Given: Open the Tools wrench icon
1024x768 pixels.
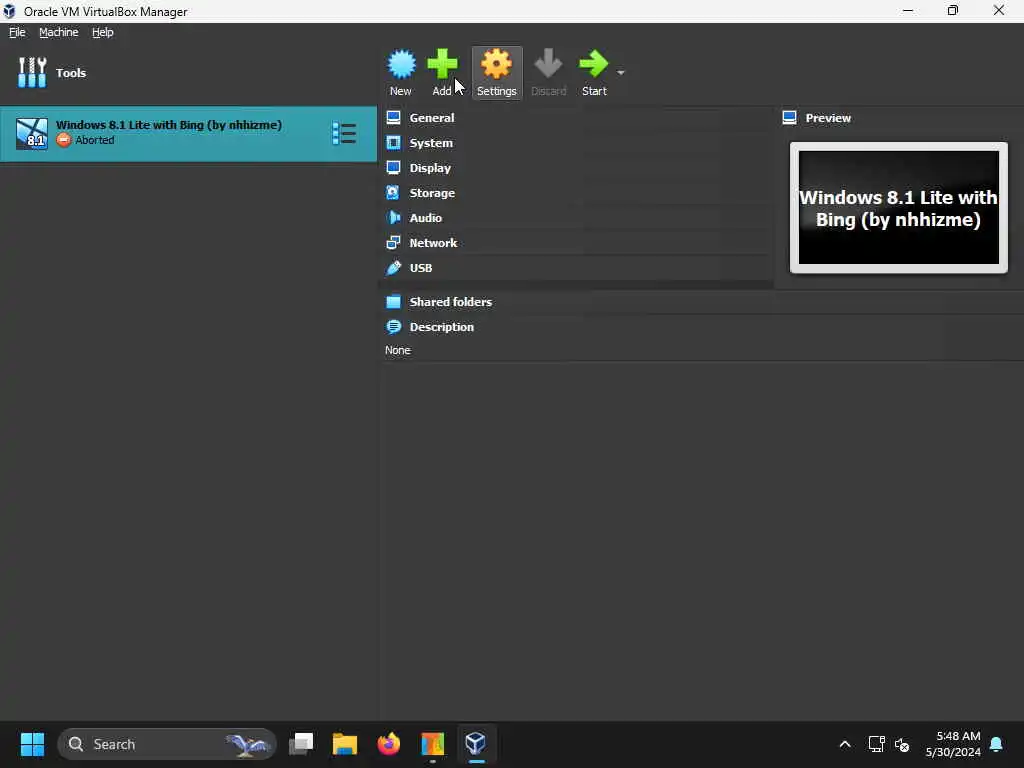Looking at the screenshot, I should pyautogui.click(x=32, y=72).
